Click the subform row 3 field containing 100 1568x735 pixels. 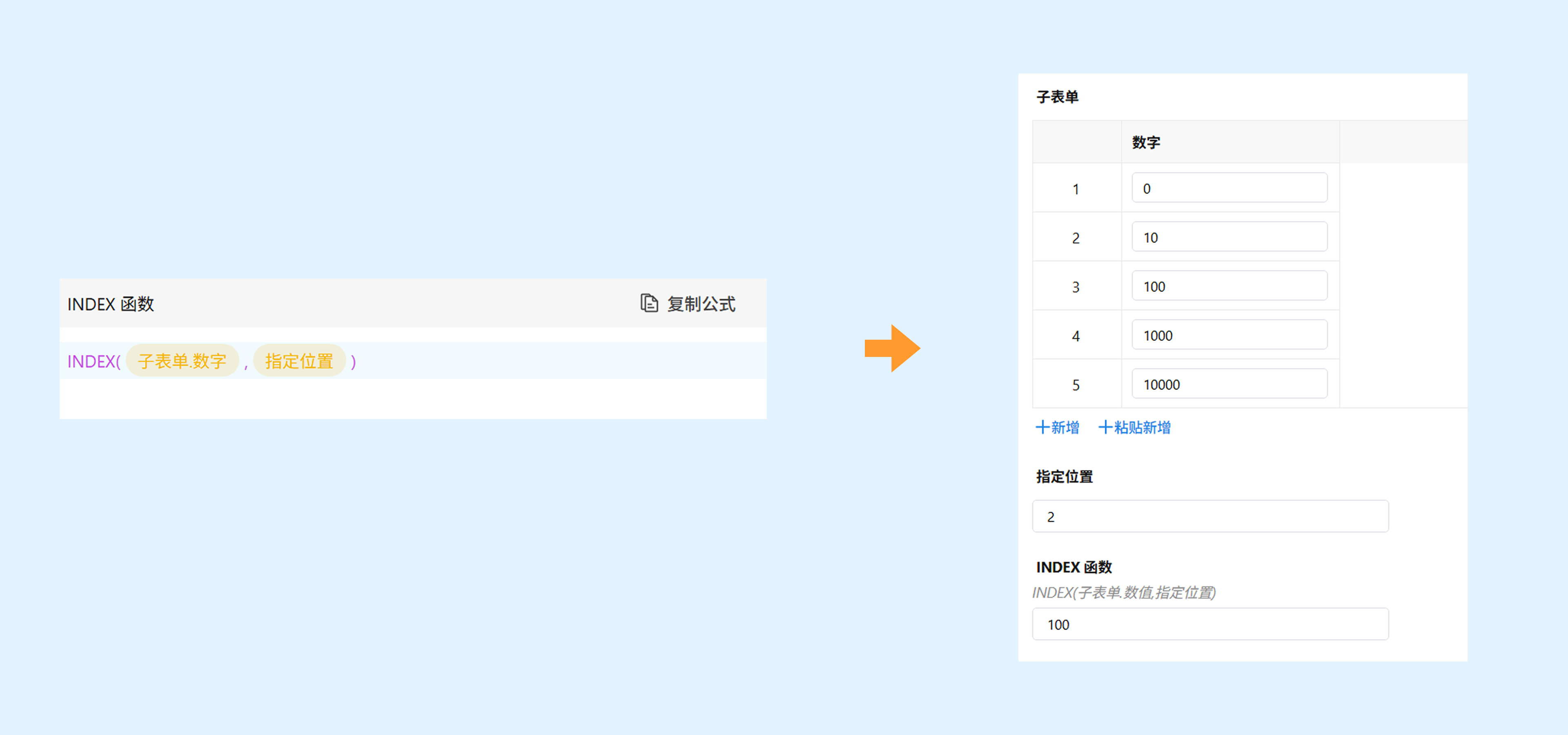pos(1229,286)
